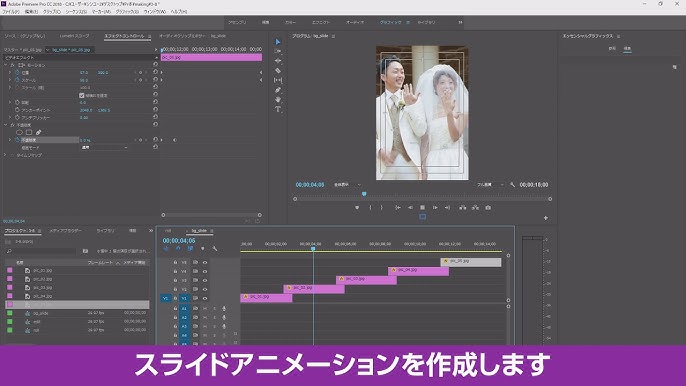Toggle the uniform scale checkbox
This screenshot has height=386, width=686.
click(82, 95)
